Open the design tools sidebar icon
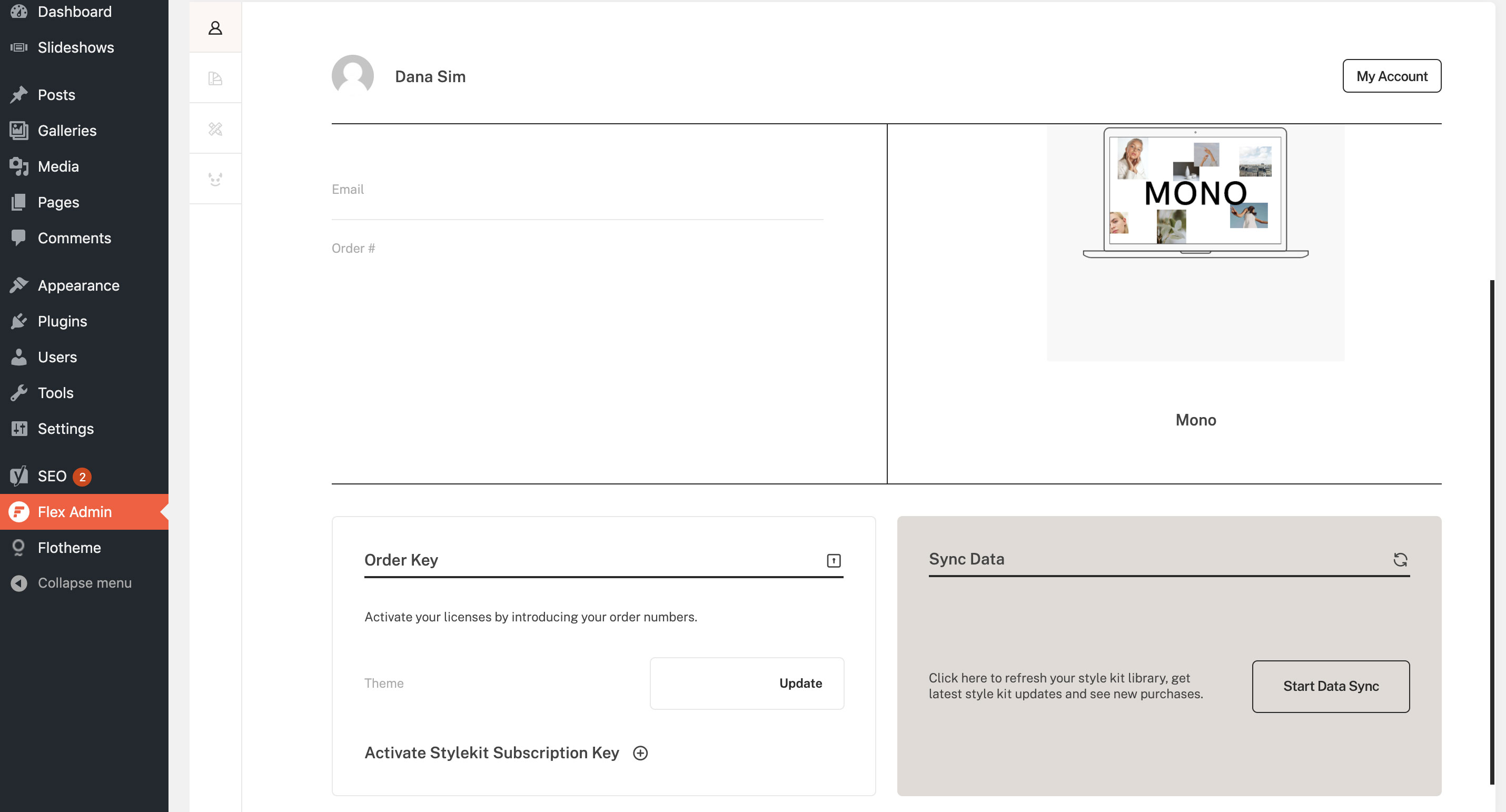Screen dimensions: 1506x812 215,128
